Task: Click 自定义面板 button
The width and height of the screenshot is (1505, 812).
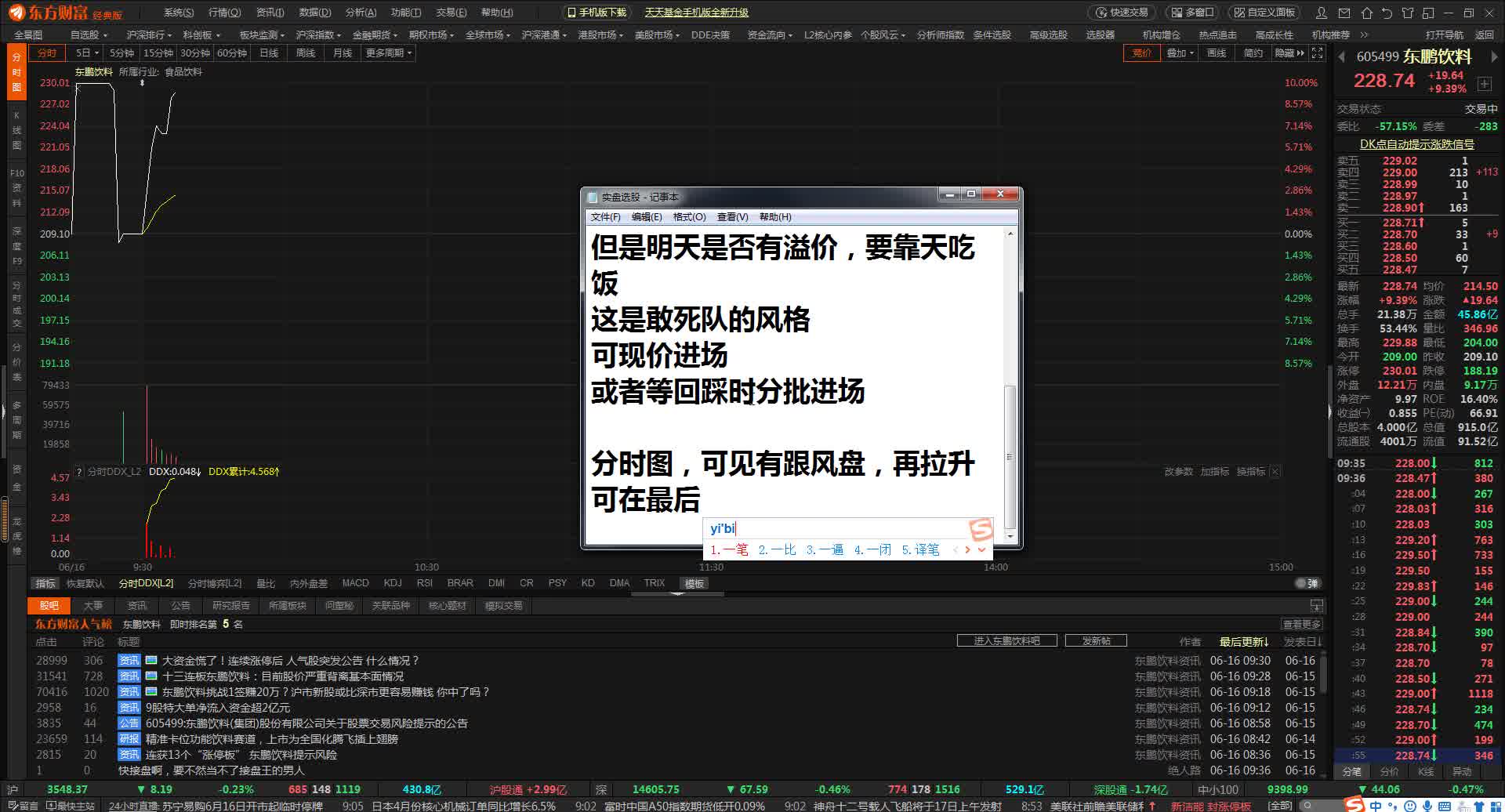Action: tap(1264, 13)
